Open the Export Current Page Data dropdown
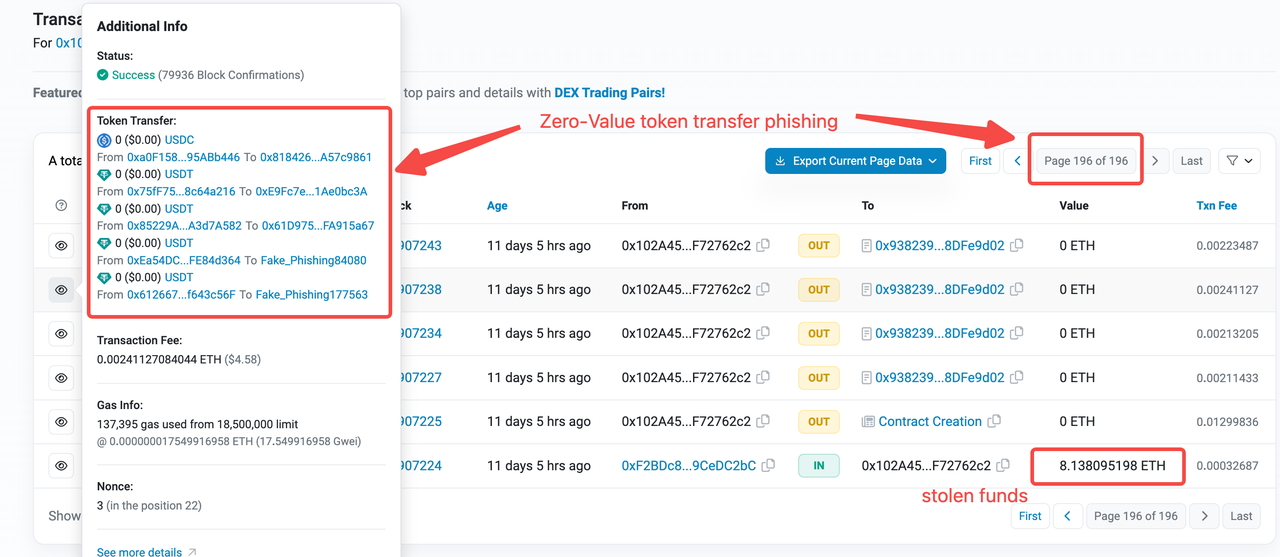The width and height of the screenshot is (1280, 557). tap(855, 161)
